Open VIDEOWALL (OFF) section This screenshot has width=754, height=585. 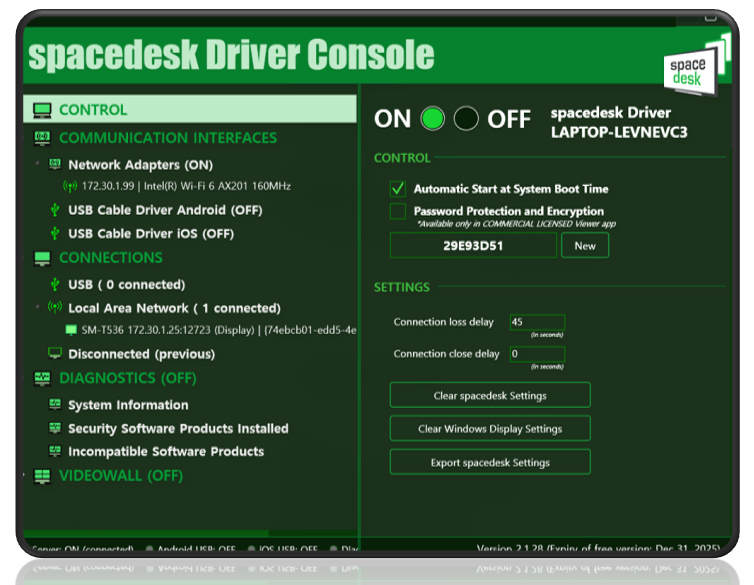[121, 476]
